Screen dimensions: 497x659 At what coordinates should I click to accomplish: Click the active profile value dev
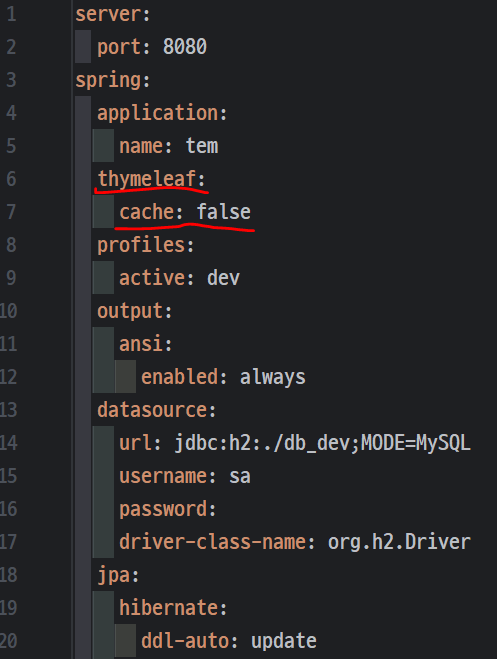click(224, 278)
